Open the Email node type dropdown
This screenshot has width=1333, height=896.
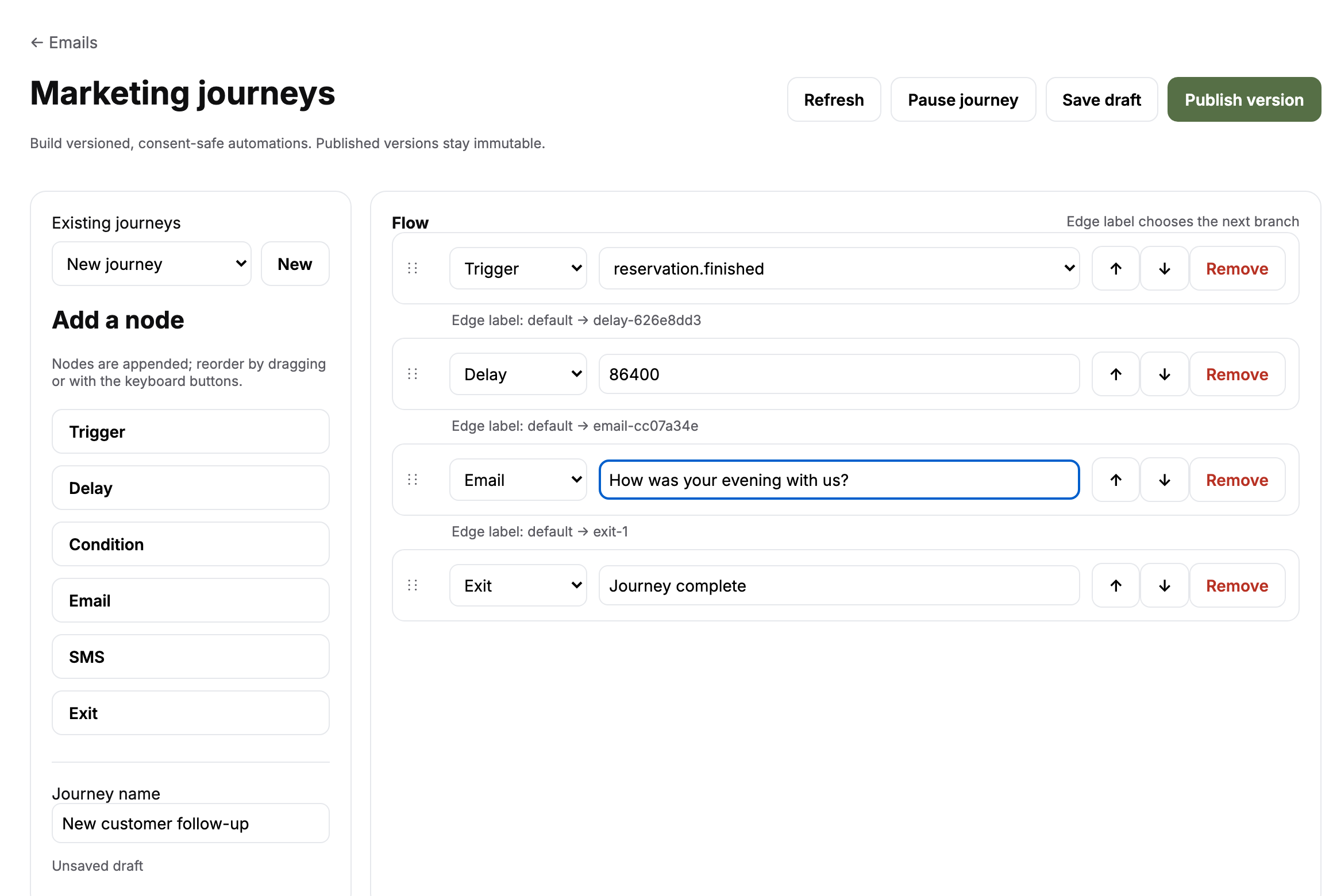coord(518,480)
